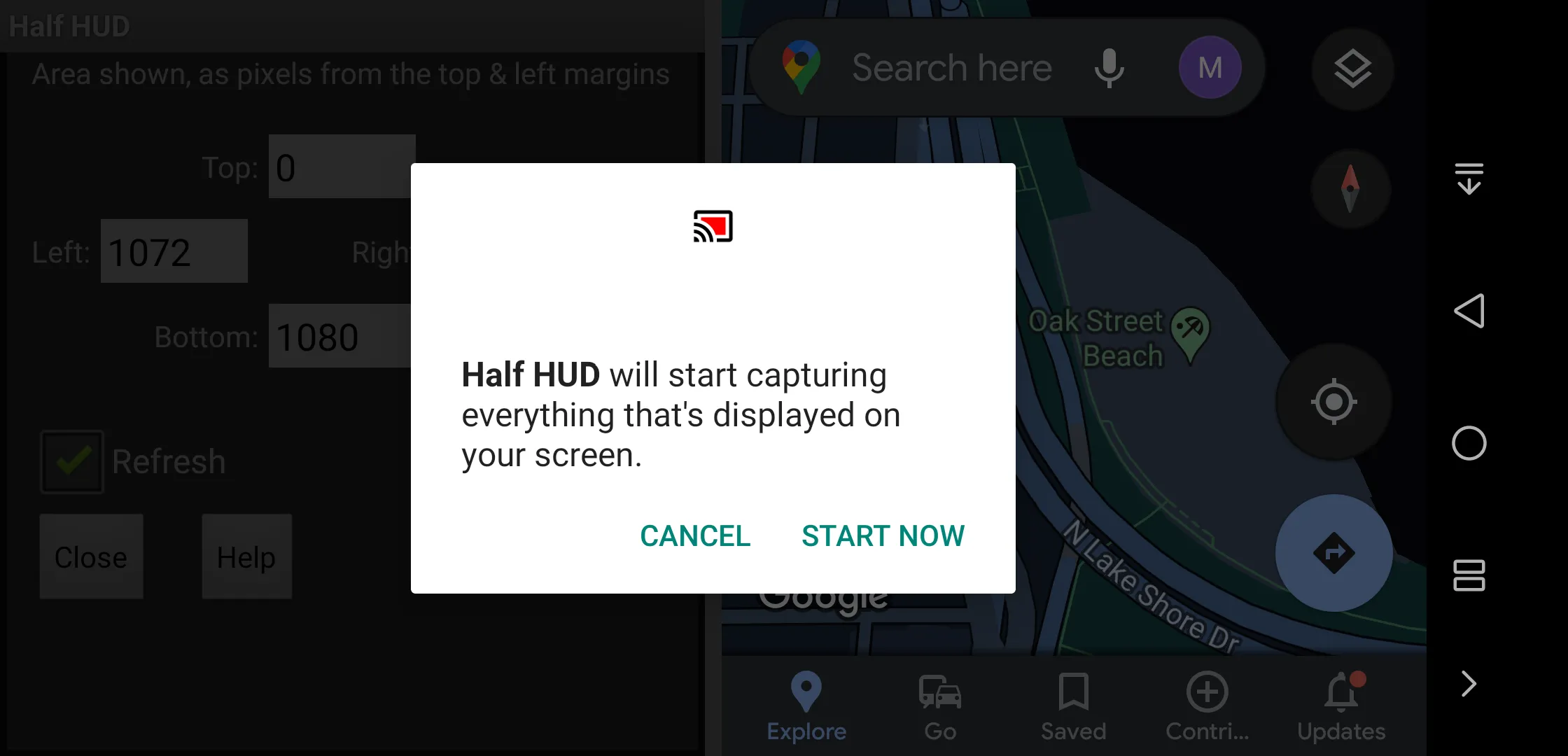Click the Left pixel value input field
The height and width of the screenshot is (756, 1568).
[x=173, y=252]
